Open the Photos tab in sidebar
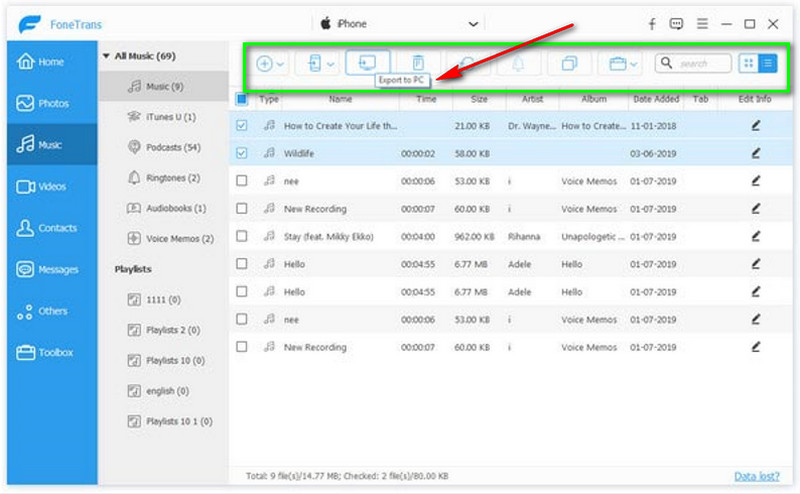The height and width of the screenshot is (494, 800). click(x=48, y=103)
